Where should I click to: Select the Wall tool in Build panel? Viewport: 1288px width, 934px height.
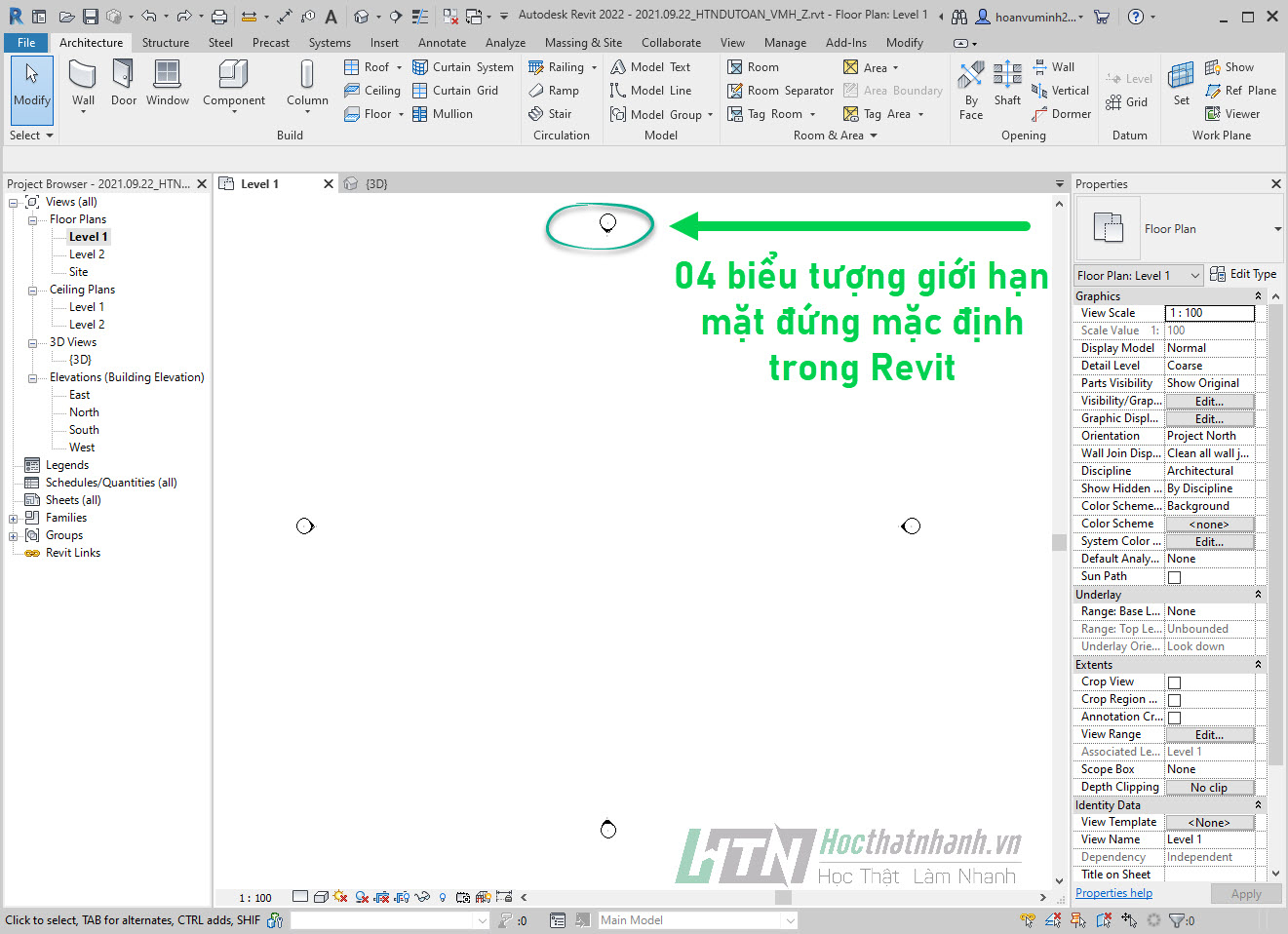pos(83,84)
